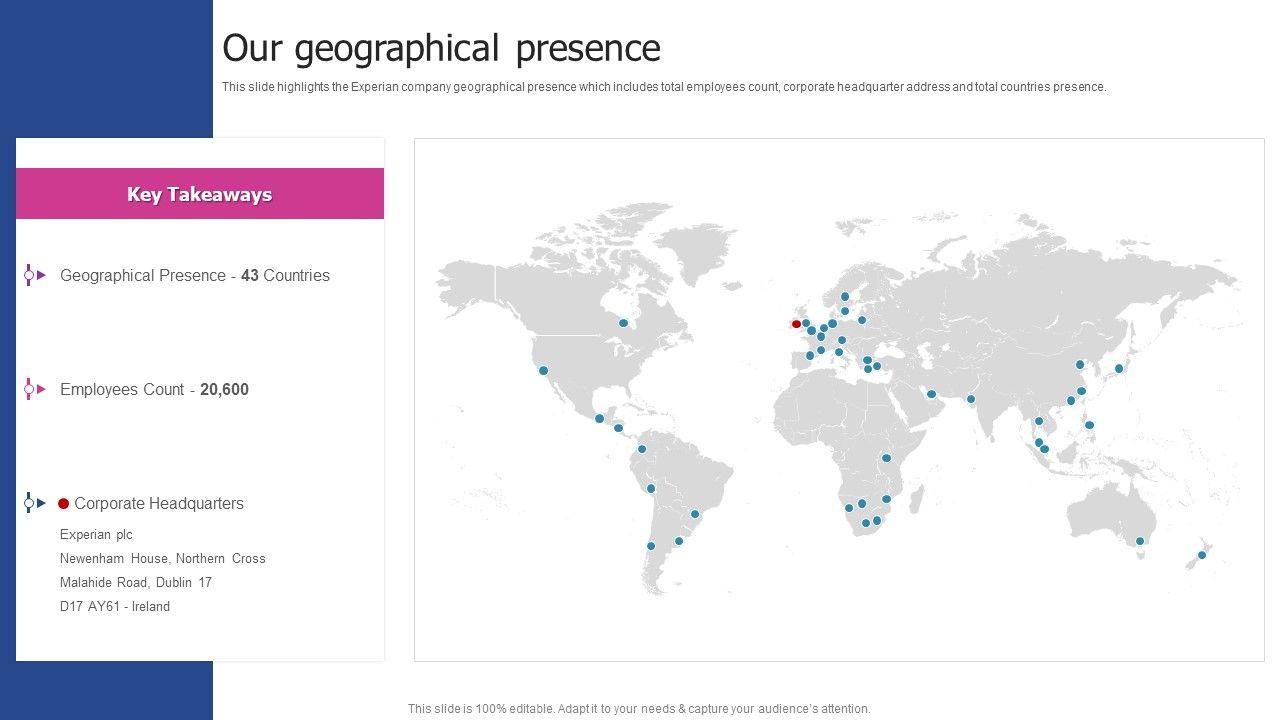Image resolution: width=1280 pixels, height=720 pixels.
Task: Click the map dot on Japan
Action: tap(1119, 369)
